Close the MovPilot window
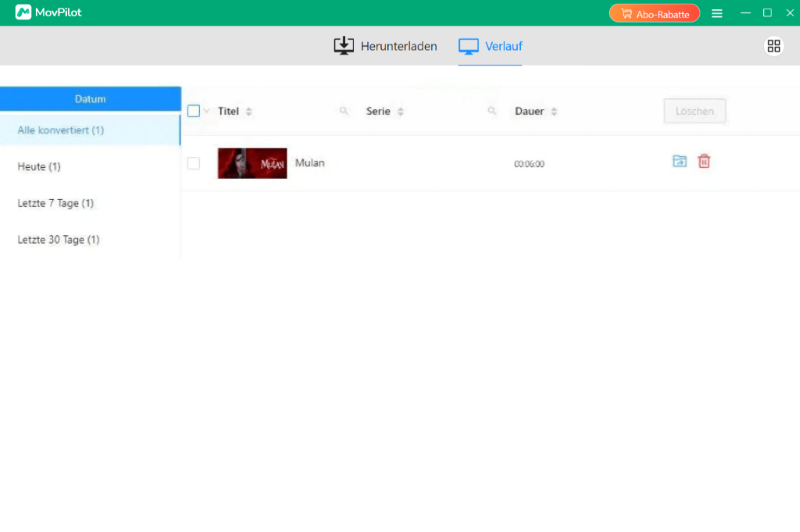The width and height of the screenshot is (800, 532). coord(790,13)
